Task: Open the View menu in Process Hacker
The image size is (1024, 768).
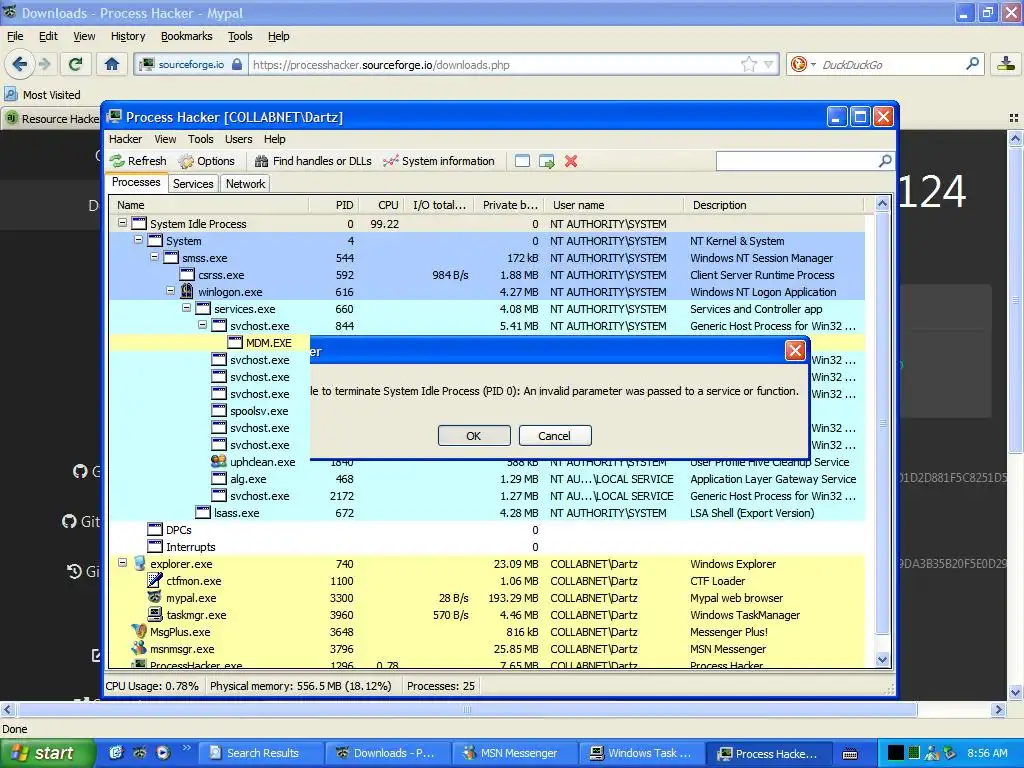Action: 165,139
